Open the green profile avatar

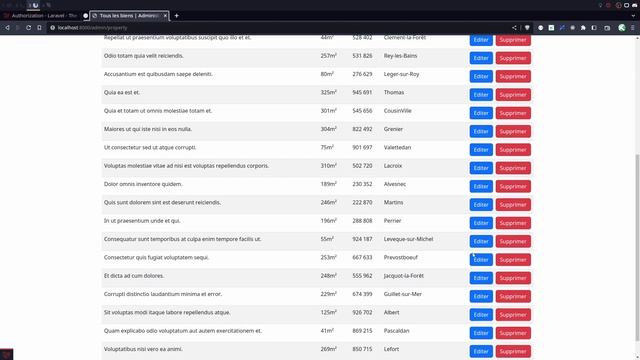[622, 28]
